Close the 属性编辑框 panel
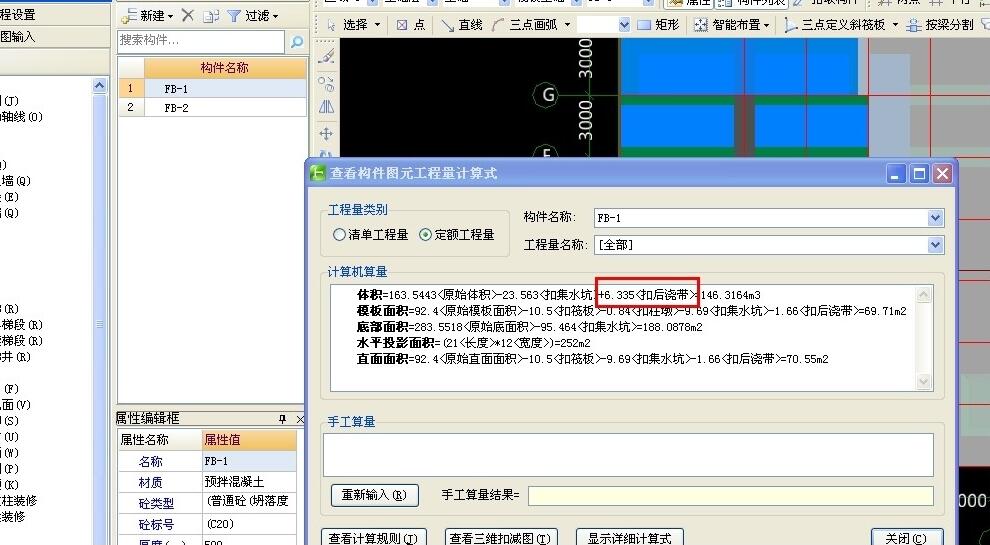The image size is (990, 545). [300, 419]
